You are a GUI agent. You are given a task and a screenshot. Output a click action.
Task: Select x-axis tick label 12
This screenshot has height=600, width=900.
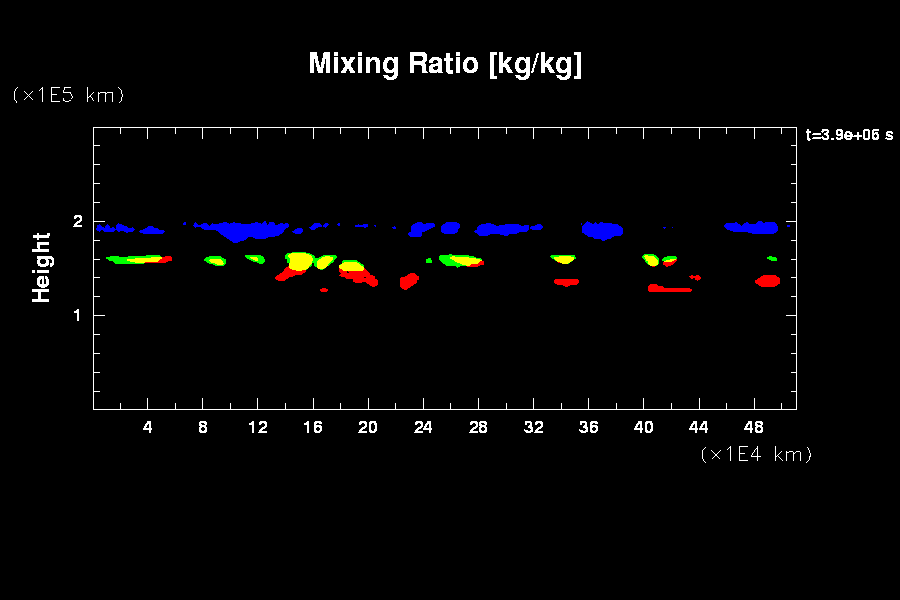click(258, 427)
